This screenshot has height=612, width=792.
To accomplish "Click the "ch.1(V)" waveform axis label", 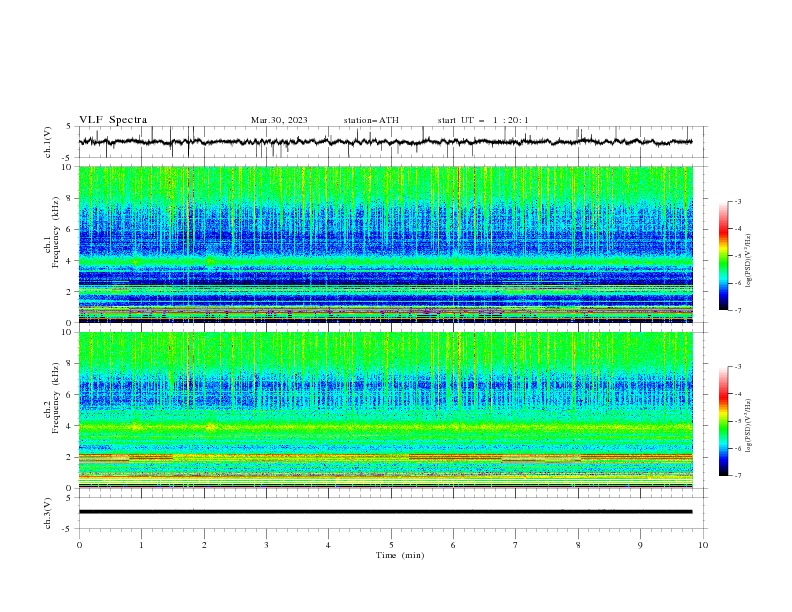I will coord(48,142).
